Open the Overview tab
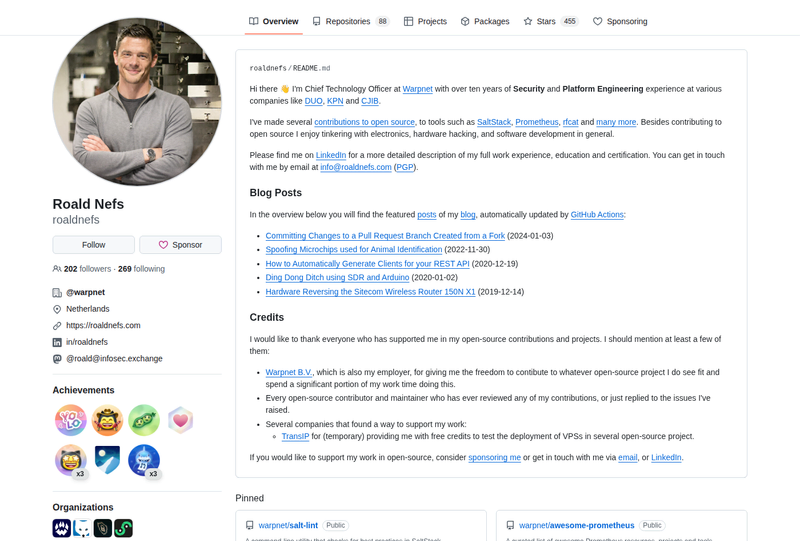Screen dimensions: 800x541 point(273,21)
